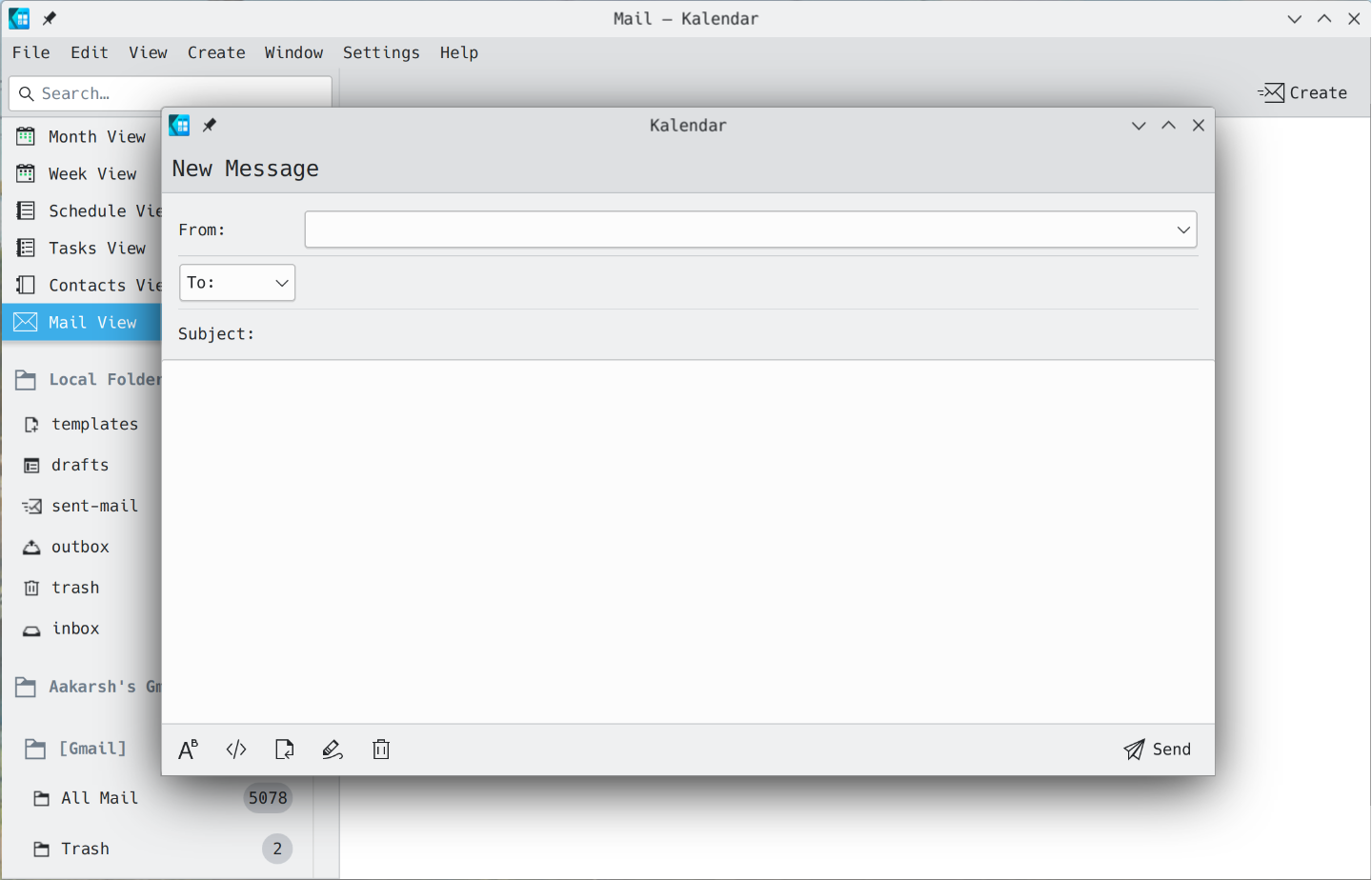This screenshot has height=880, width=1372.
Task: Open Schedule View from the sidebar
Action: (x=95, y=210)
